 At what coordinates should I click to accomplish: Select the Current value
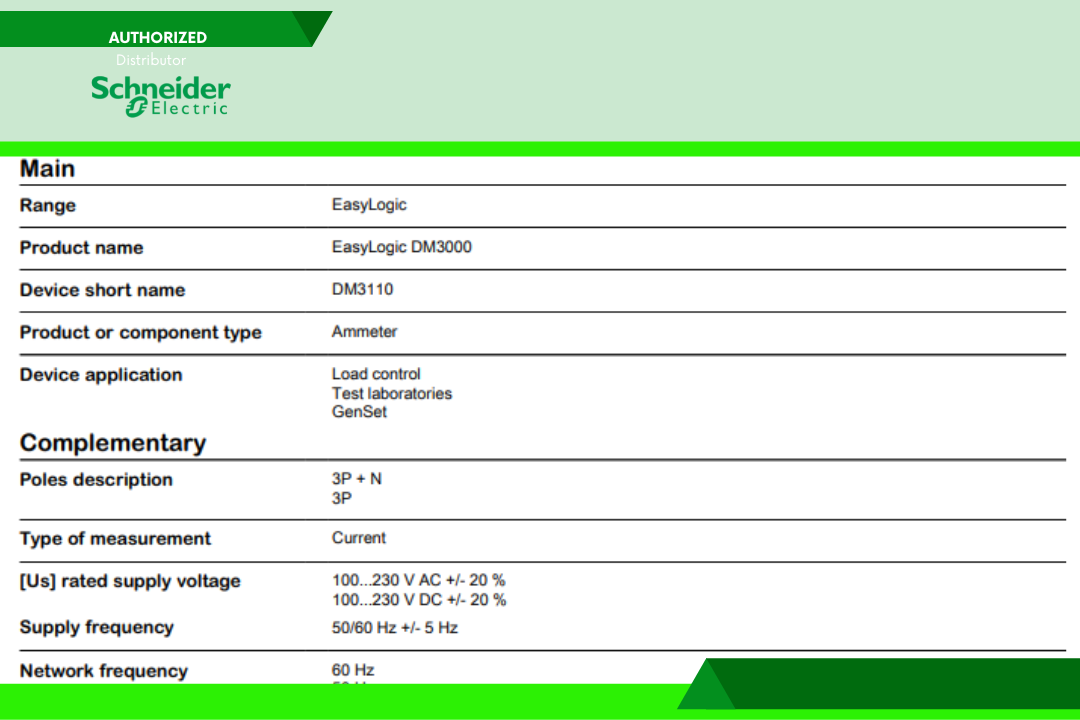pyautogui.click(x=359, y=538)
